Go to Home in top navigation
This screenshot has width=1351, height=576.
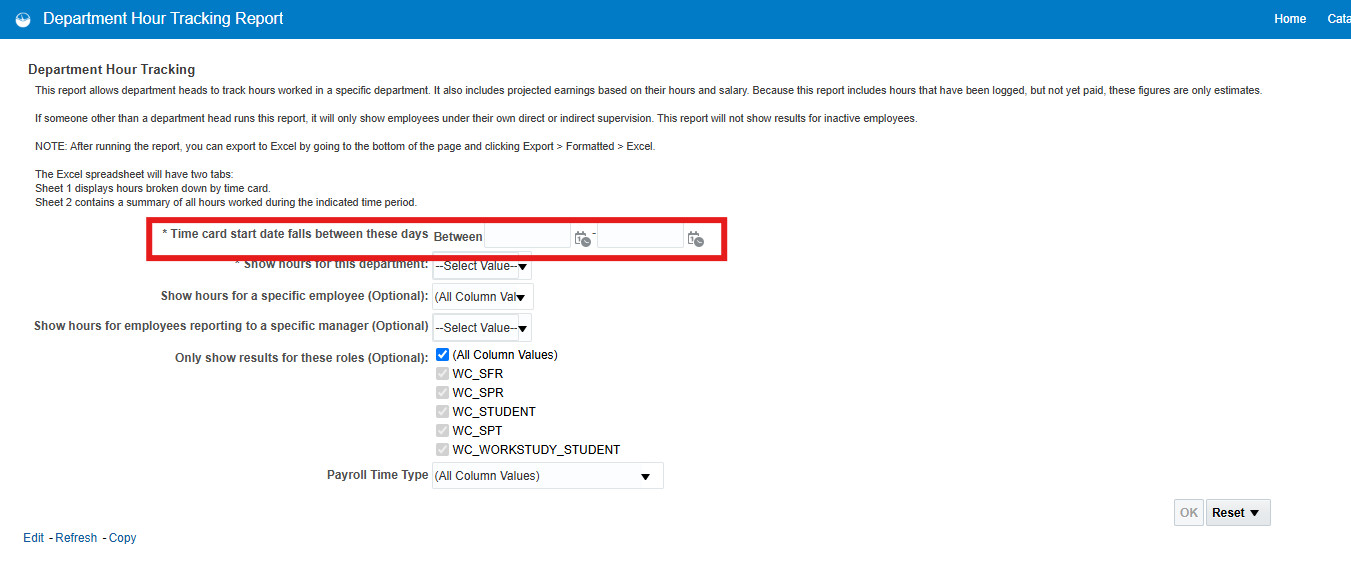pyautogui.click(x=1290, y=19)
